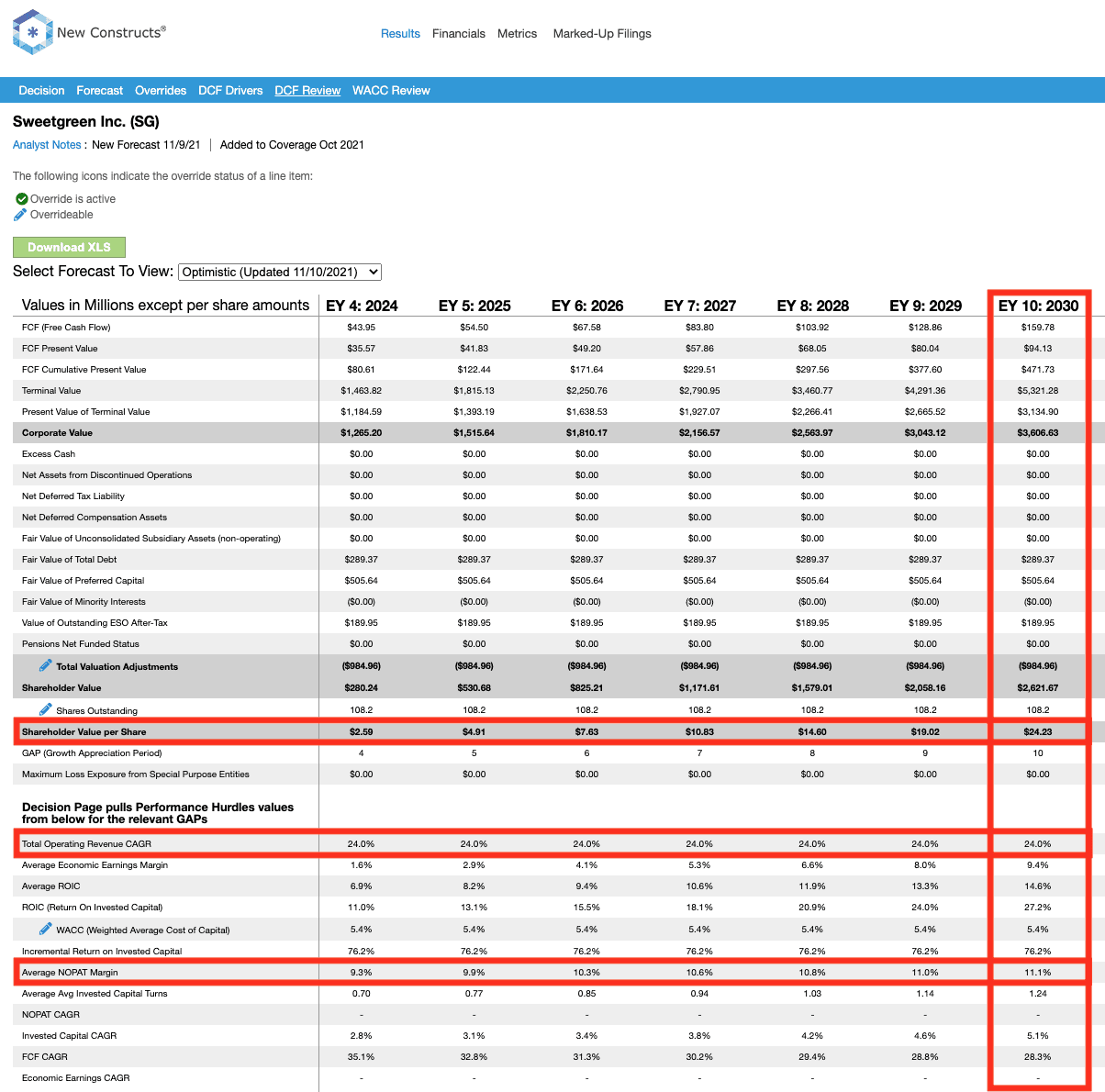The width and height of the screenshot is (1105, 1092).
Task: Click the Download XLS button
Action: point(69,247)
